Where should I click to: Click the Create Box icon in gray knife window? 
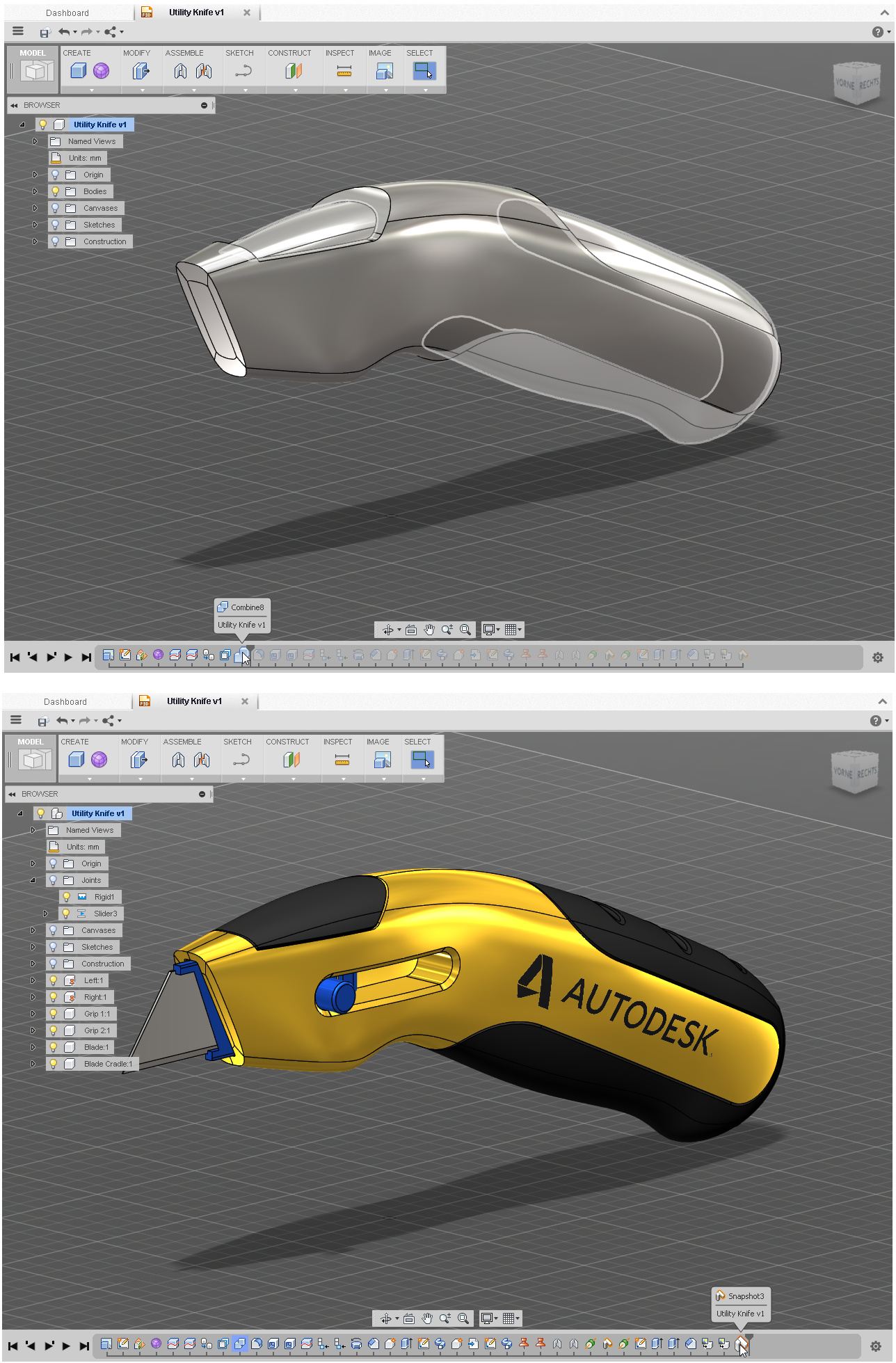point(79,71)
